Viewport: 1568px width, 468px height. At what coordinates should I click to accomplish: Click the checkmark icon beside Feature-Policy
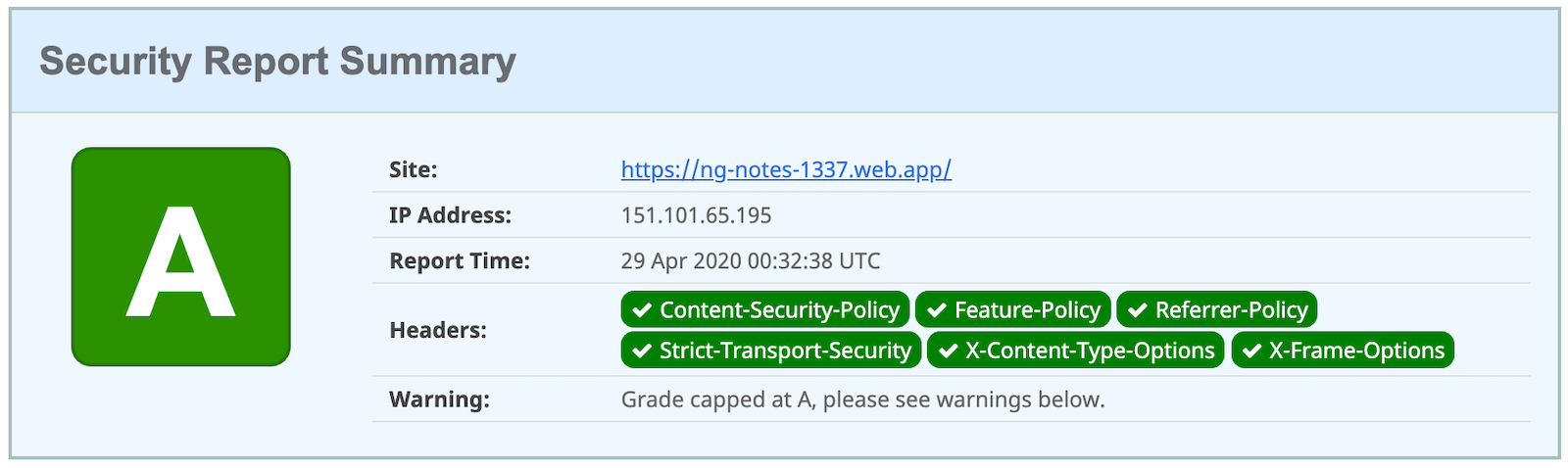tap(937, 310)
